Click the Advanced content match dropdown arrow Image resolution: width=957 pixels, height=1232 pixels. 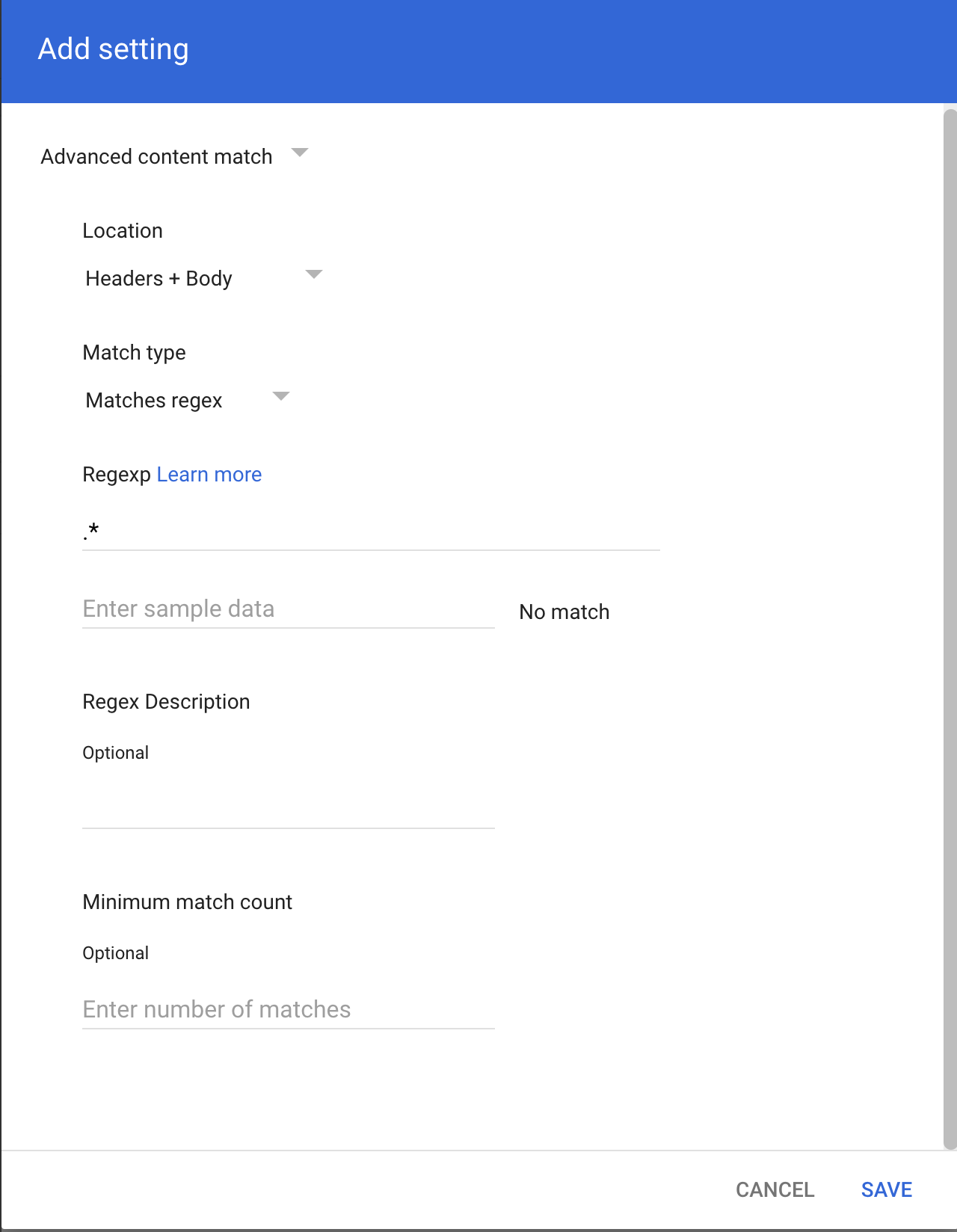tap(301, 153)
